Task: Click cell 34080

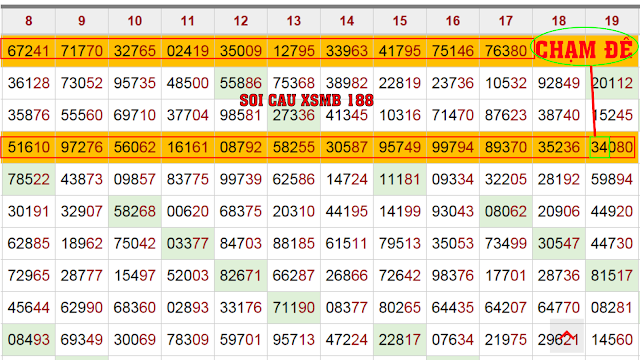Action: click(612, 147)
